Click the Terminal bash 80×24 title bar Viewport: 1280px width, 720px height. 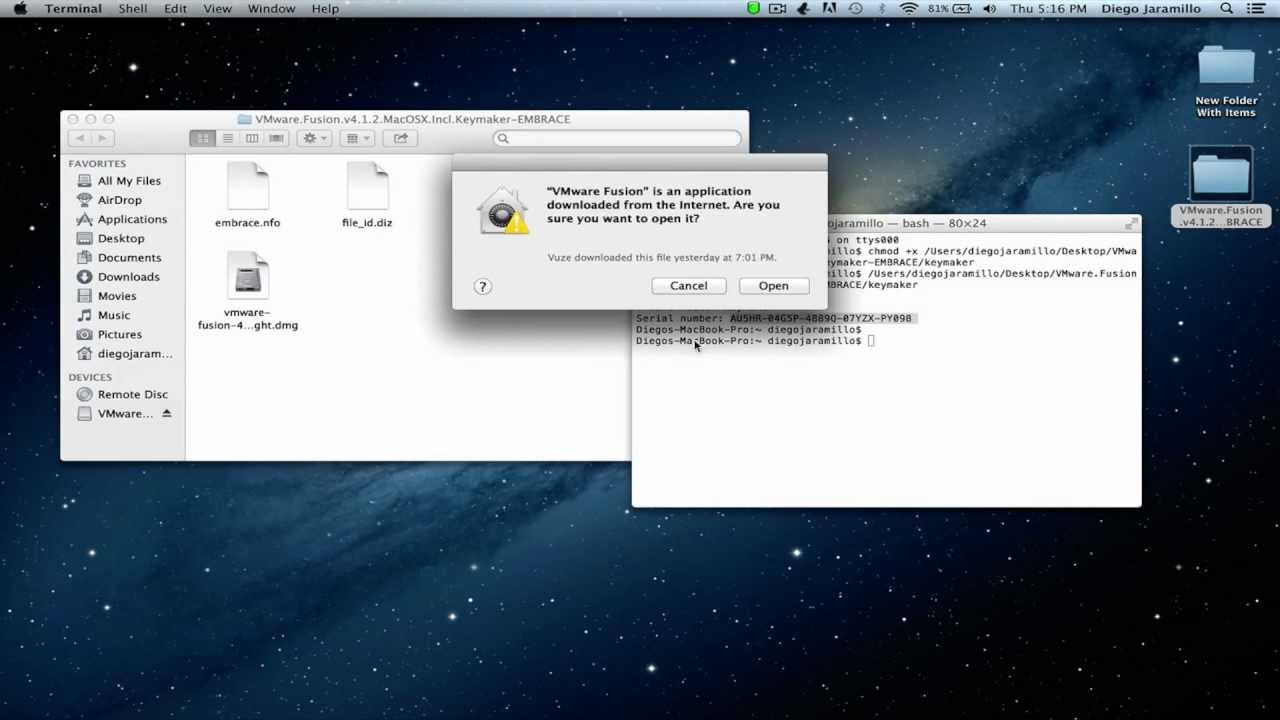pos(886,223)
